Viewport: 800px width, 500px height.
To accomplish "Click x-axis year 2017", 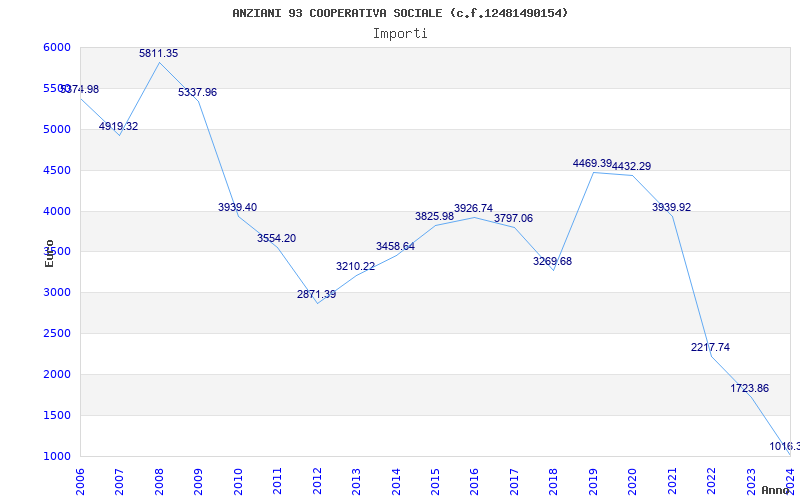I will click(514, 482).
